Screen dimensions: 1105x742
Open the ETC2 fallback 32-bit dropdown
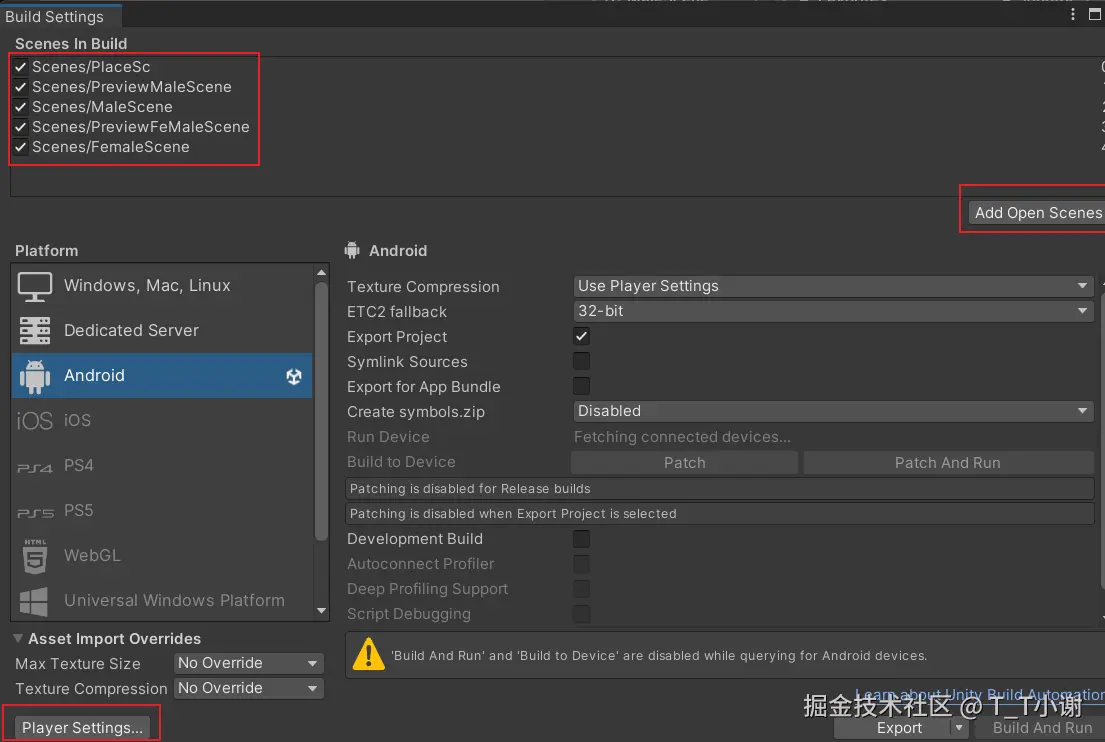point(833,311)
